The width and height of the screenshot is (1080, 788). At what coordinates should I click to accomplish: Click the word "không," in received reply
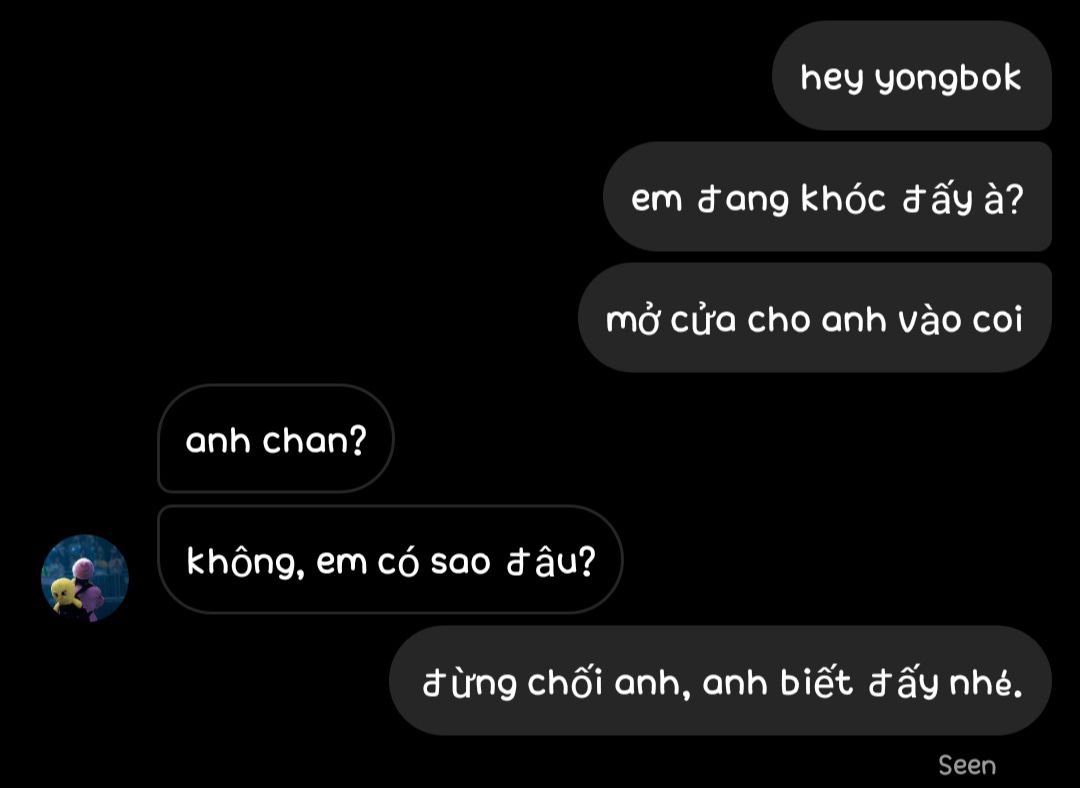coord(245,563)
